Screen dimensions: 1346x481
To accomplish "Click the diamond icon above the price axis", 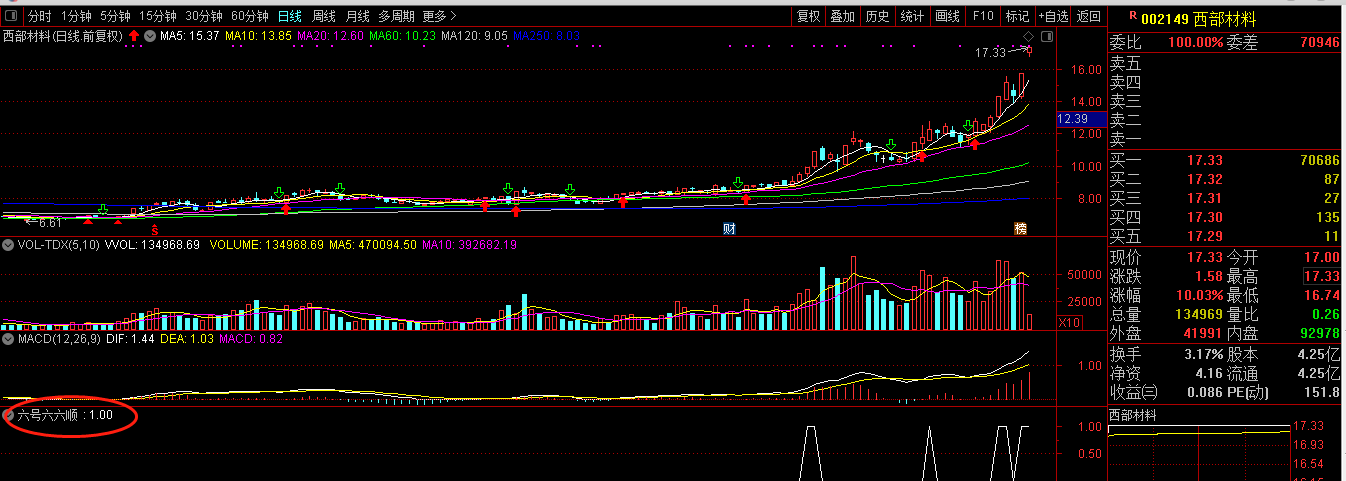I will [x=1027, y=37].
